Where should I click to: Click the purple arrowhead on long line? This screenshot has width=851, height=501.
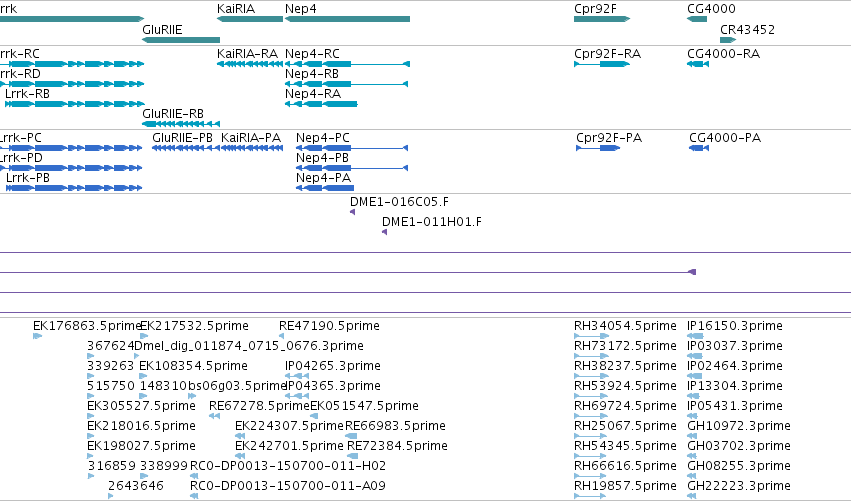[692, 272]
